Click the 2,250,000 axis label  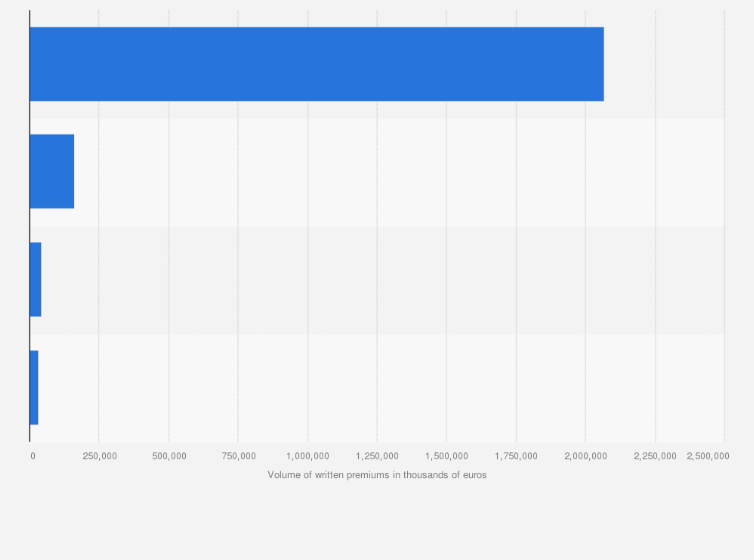[x=655, y=456]
